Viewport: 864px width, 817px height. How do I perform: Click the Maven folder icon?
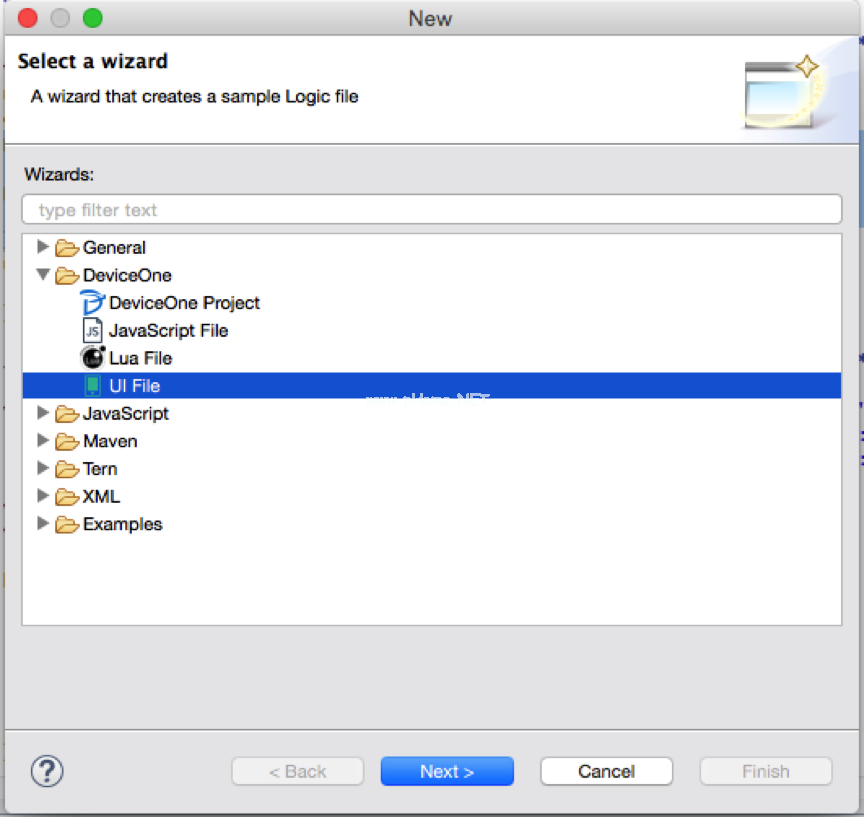(x=67, y=442)
